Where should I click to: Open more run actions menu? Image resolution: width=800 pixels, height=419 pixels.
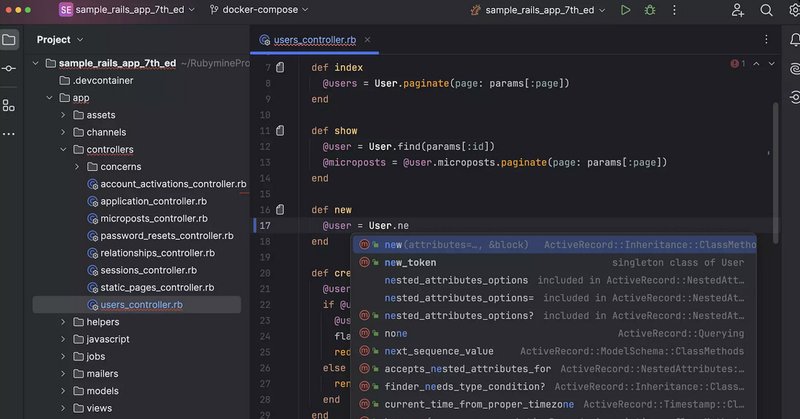coord(674,10)
